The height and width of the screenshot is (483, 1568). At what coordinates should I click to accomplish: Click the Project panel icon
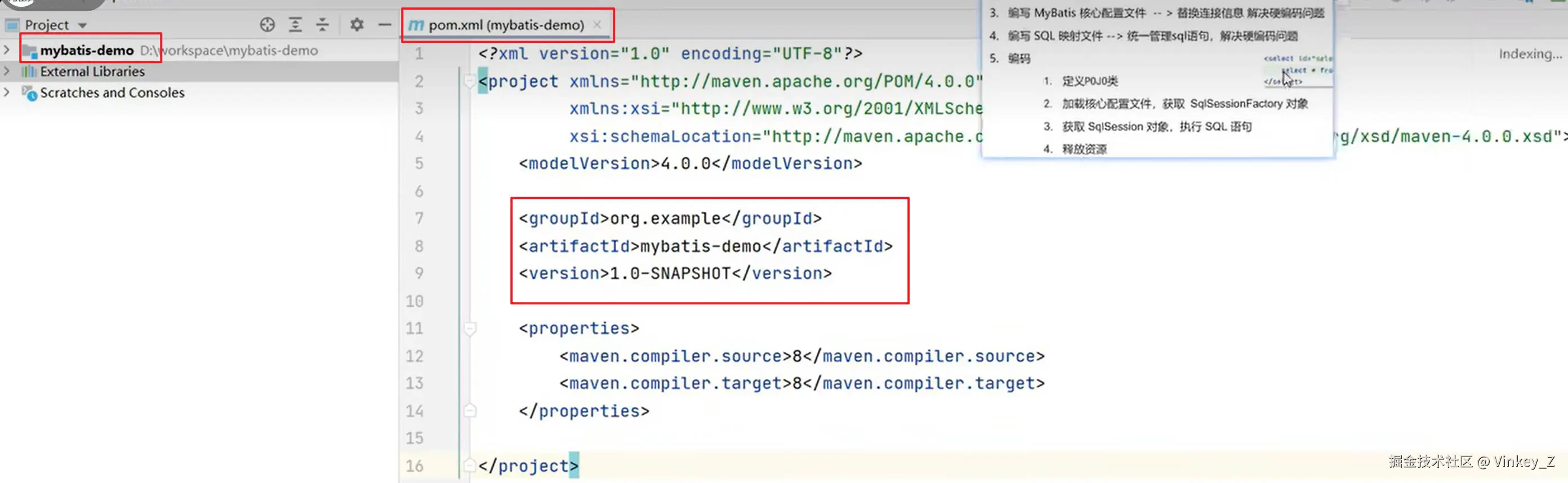[x=12, y=25]
